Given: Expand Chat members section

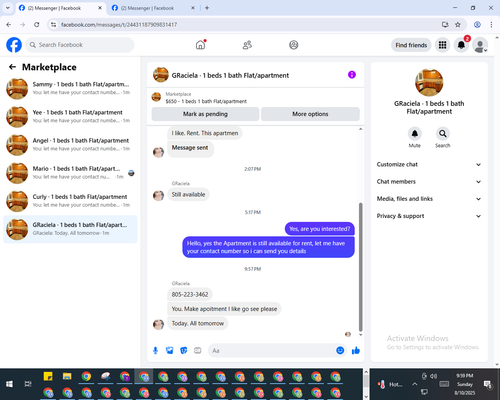Looking at the screenshot, I should coord(429,182).
